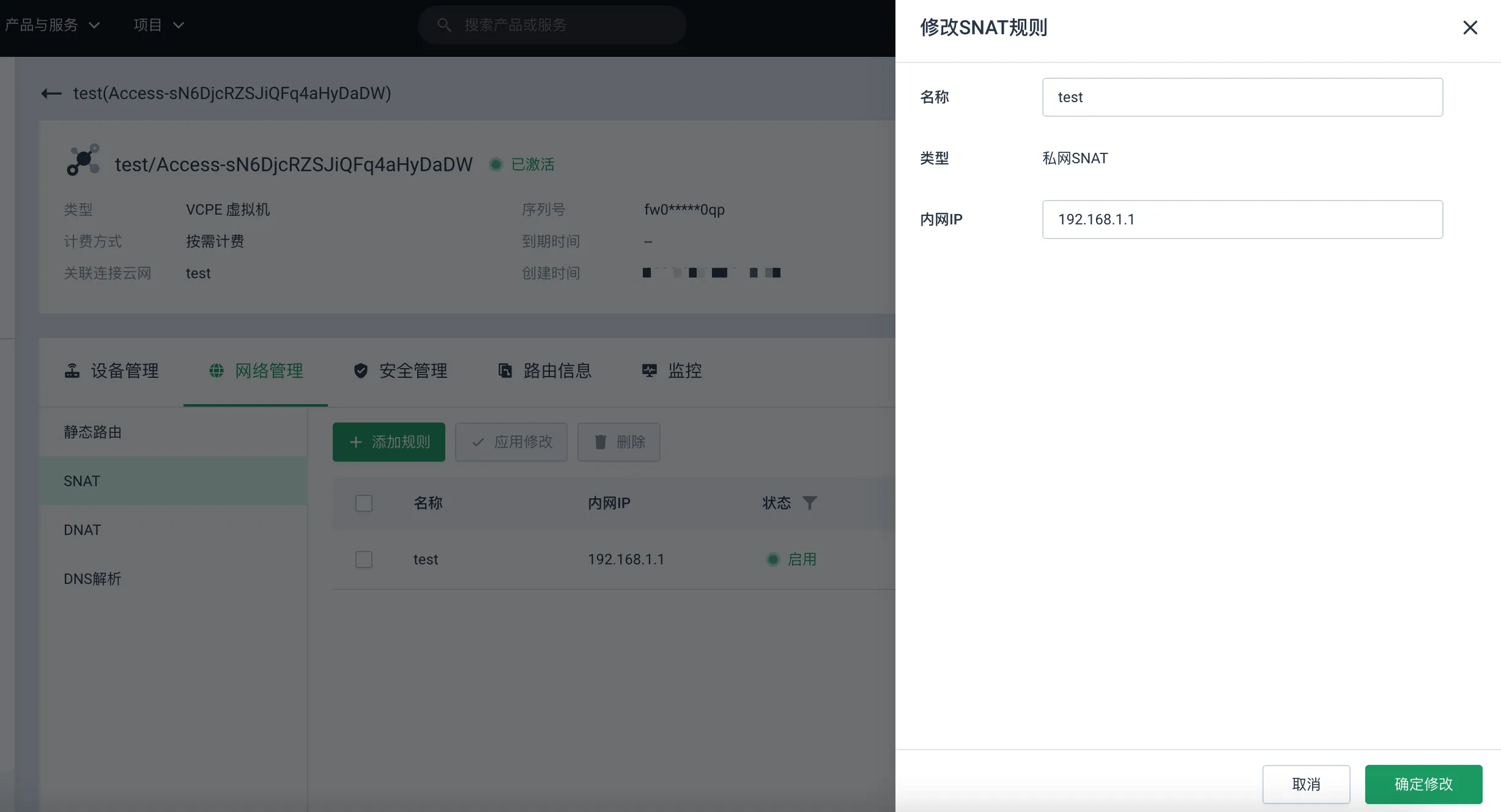The image size is (1501, 812).
Task: Open DNS解析 in the side menu
Action: click(173, 579)
